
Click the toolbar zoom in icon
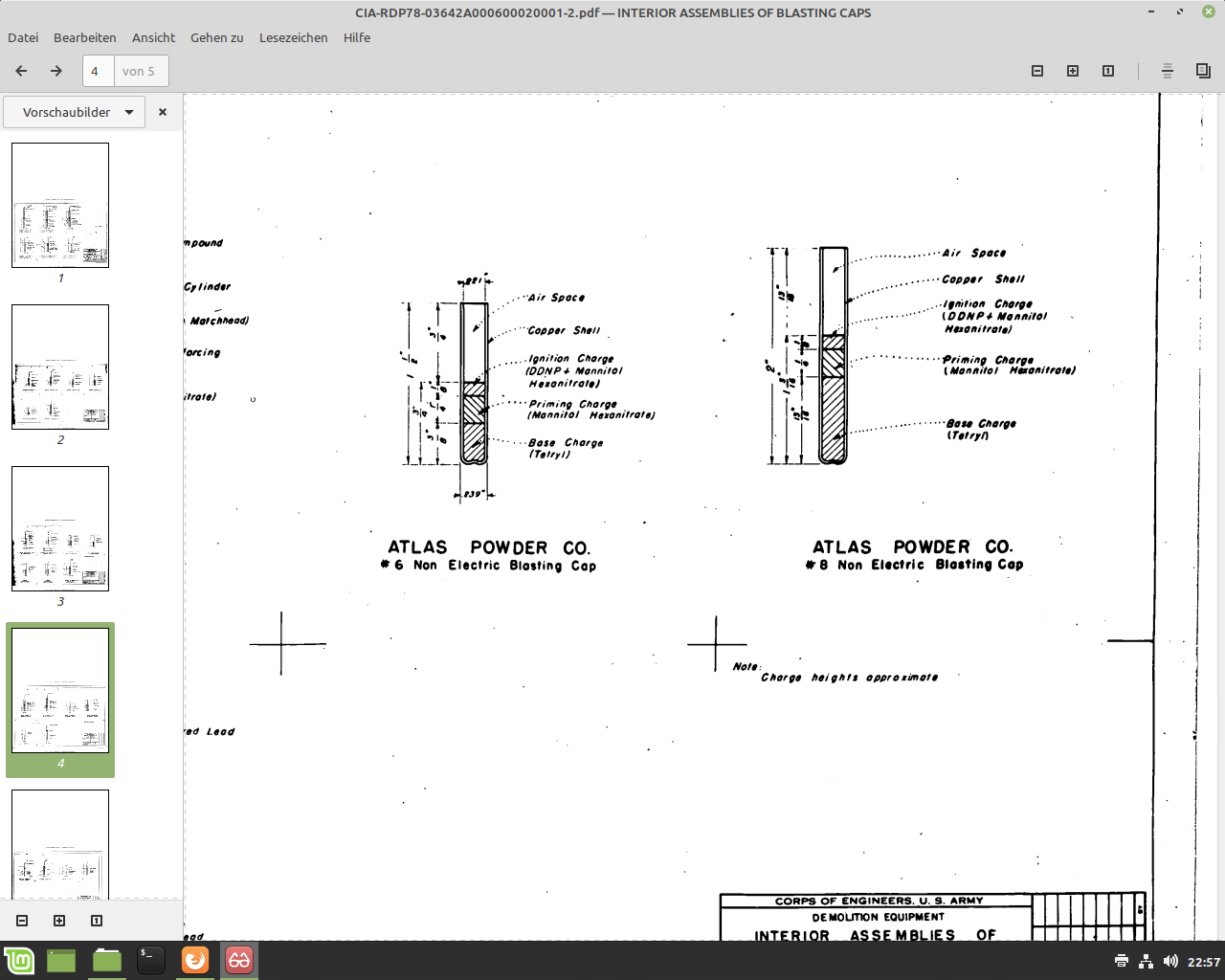[1073, 71]
